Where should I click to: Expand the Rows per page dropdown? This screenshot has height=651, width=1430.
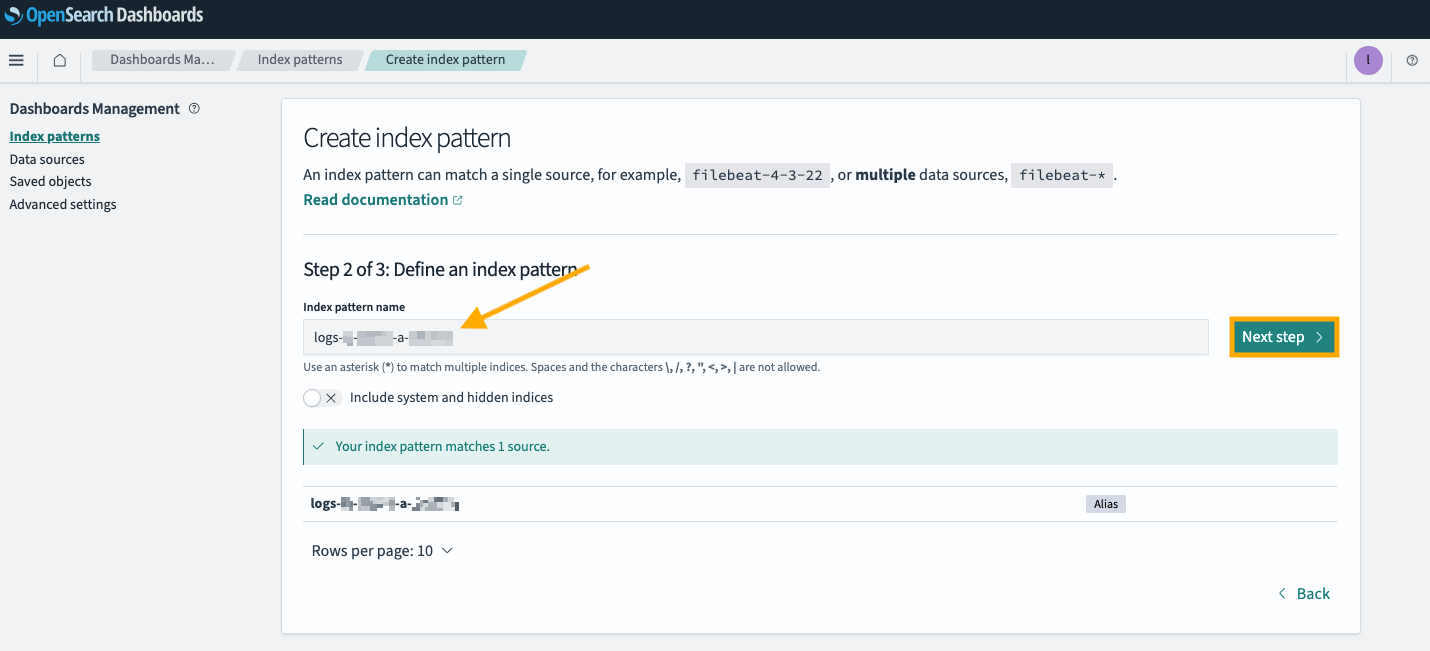(382, 551)
